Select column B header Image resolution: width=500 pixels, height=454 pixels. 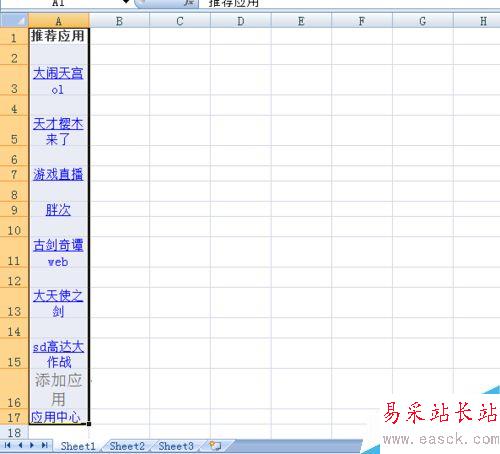pos(119,21)
